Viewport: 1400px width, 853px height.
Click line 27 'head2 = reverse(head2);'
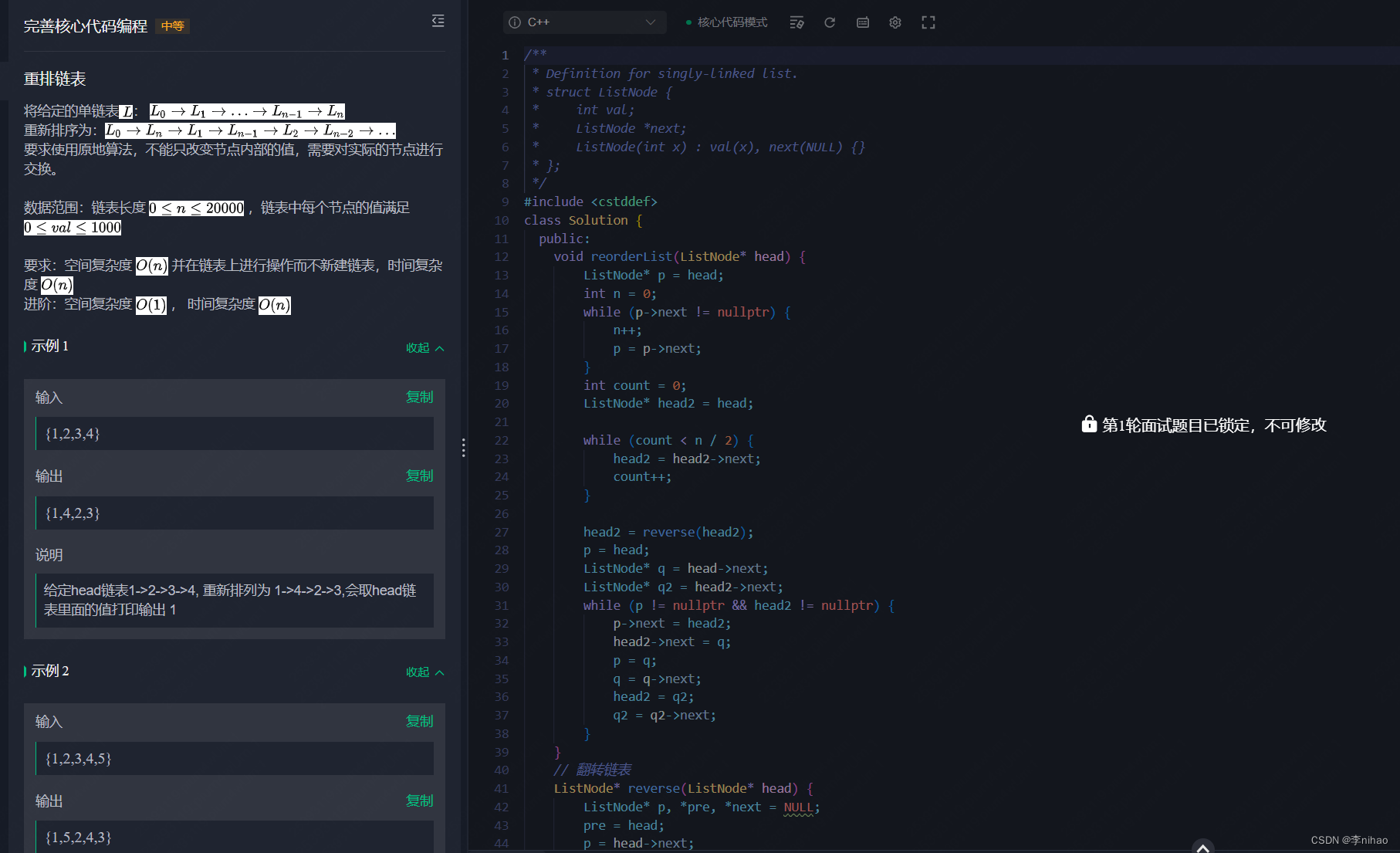point(668,532)
